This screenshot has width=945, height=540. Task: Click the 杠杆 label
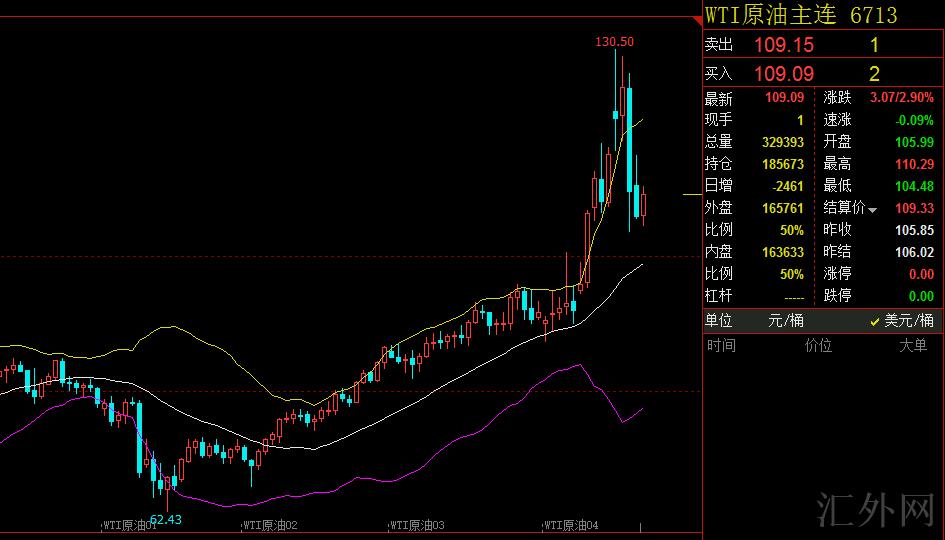tap(718, 296)
